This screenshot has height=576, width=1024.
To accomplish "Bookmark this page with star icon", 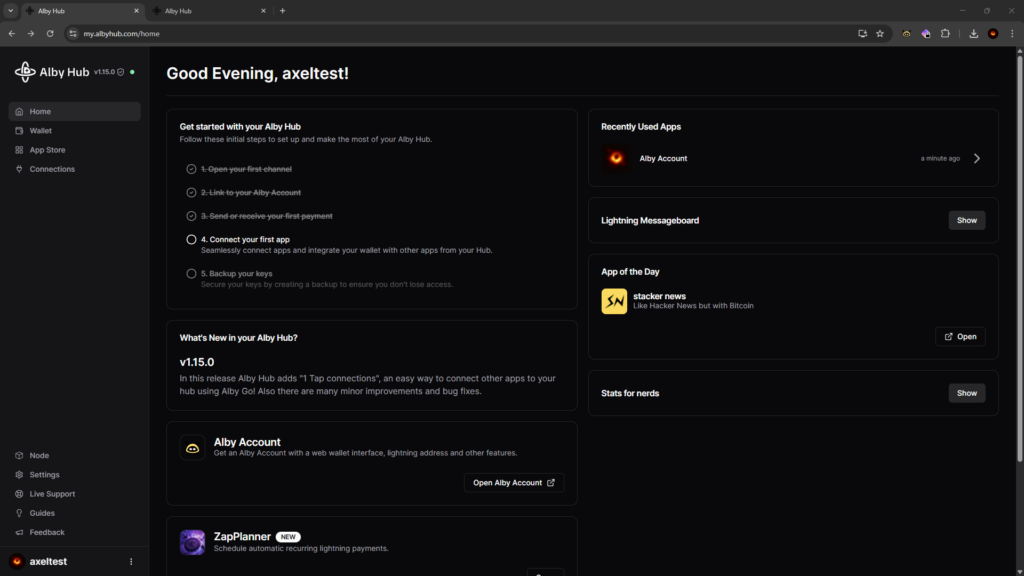I will 880,33.
